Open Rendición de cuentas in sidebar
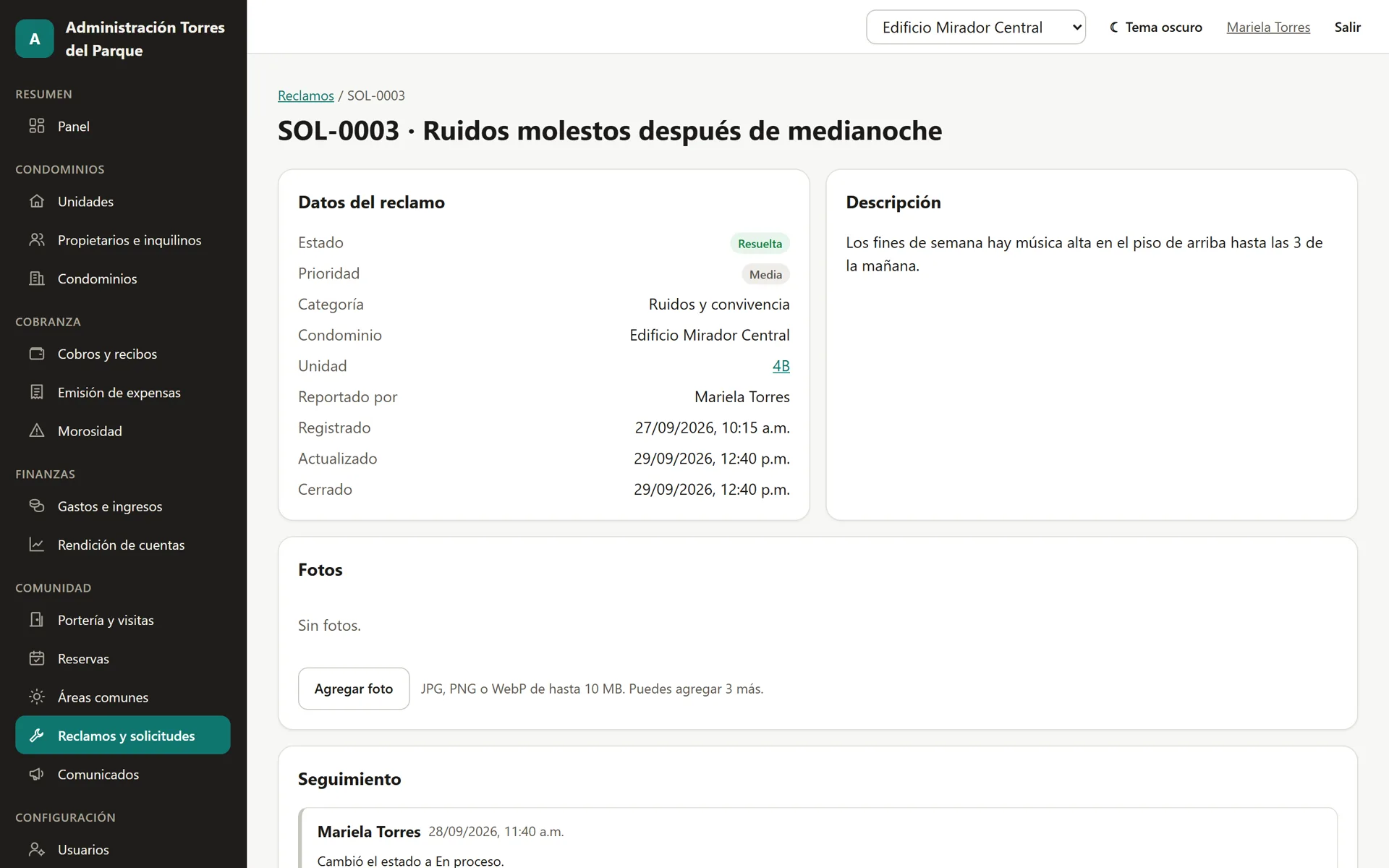 (123, 545)
